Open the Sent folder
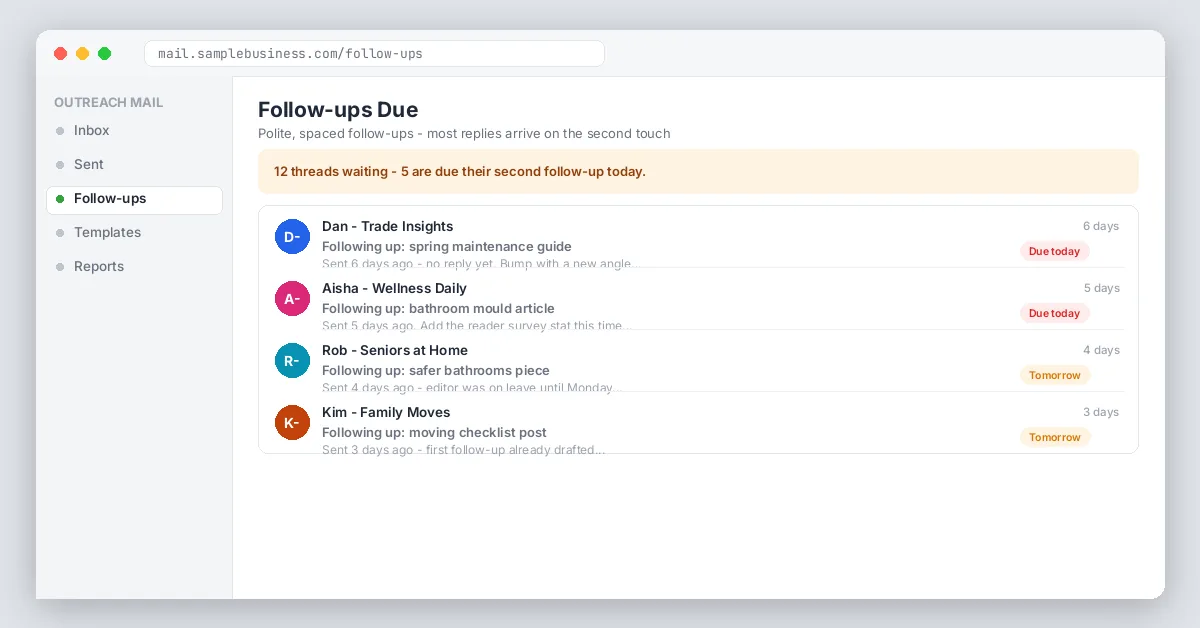The width and height of the screenshot is (1200, 628). click(134, 165)
